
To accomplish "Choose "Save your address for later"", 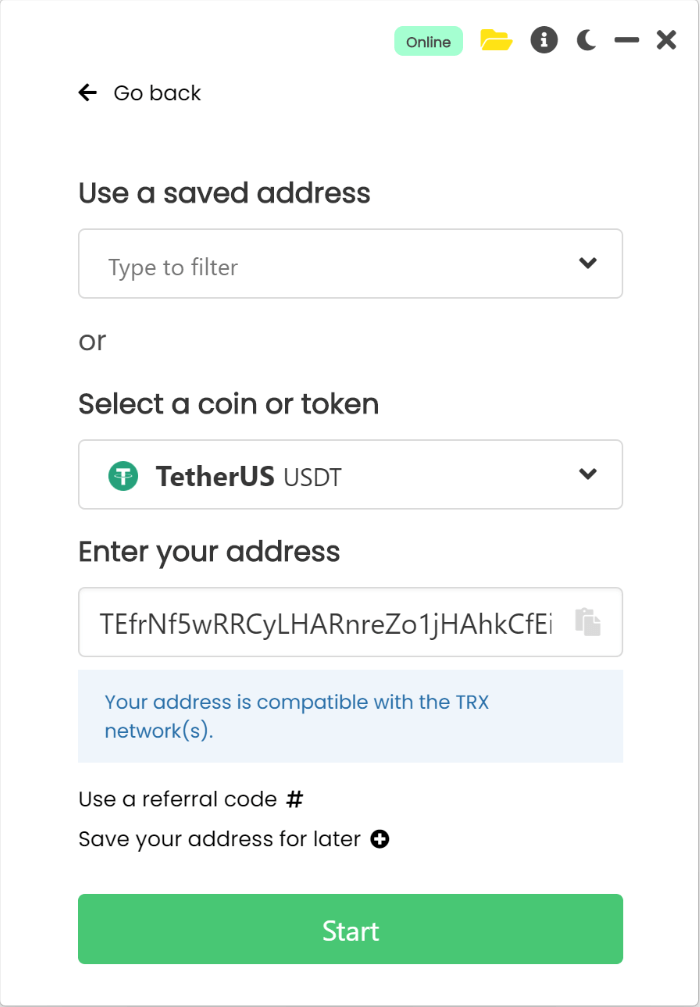I will point(219,839).
